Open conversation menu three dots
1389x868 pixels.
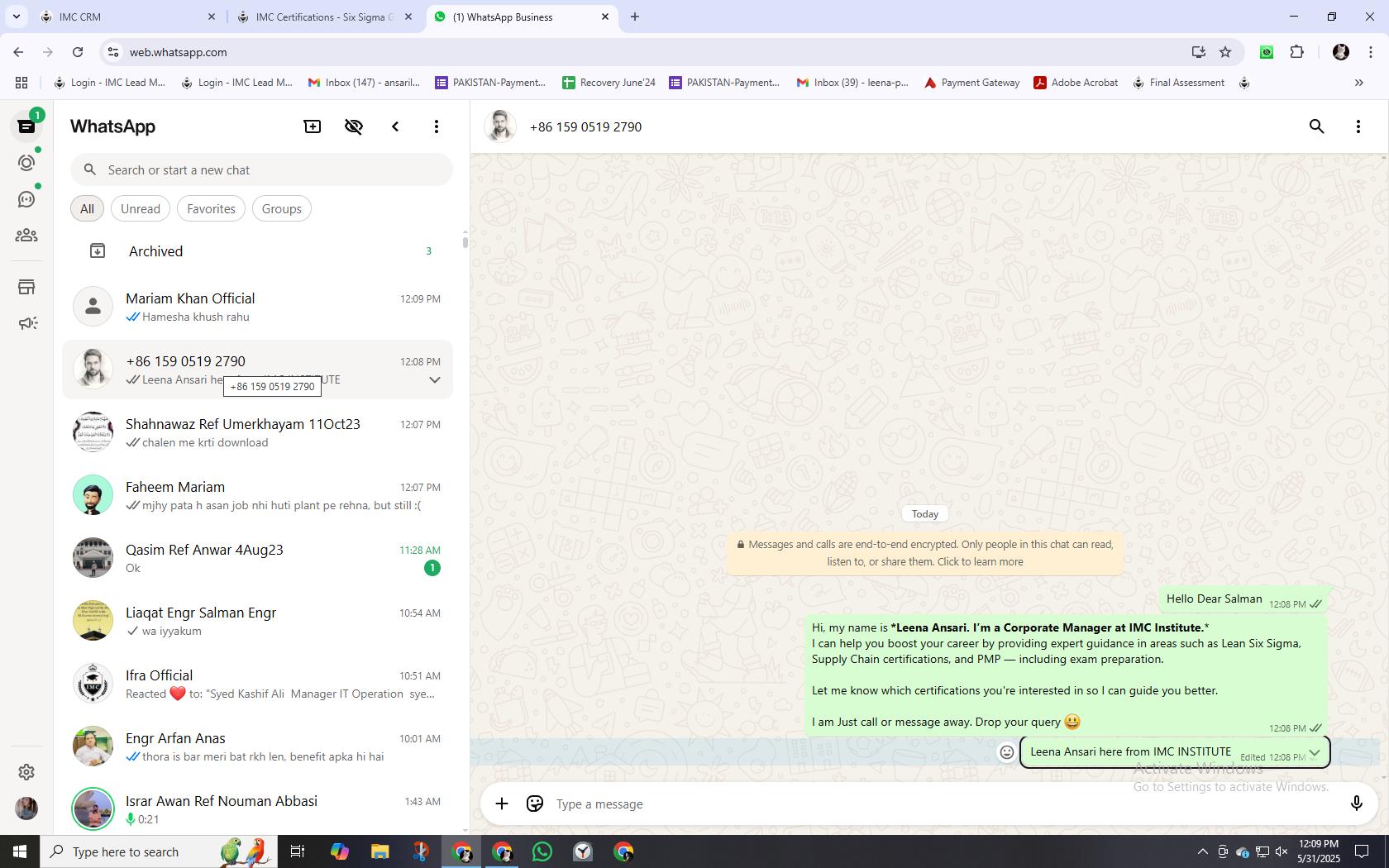(1358, 126)
